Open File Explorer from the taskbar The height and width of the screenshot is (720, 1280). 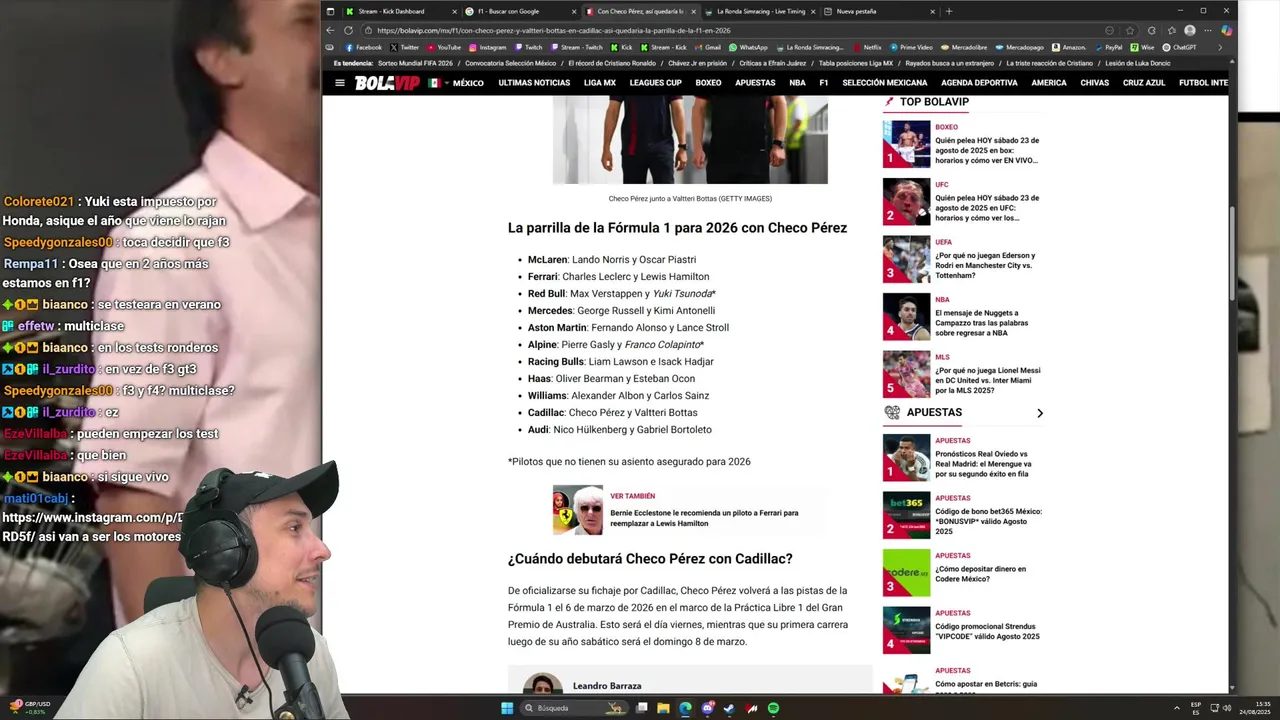tap(663, 708)
